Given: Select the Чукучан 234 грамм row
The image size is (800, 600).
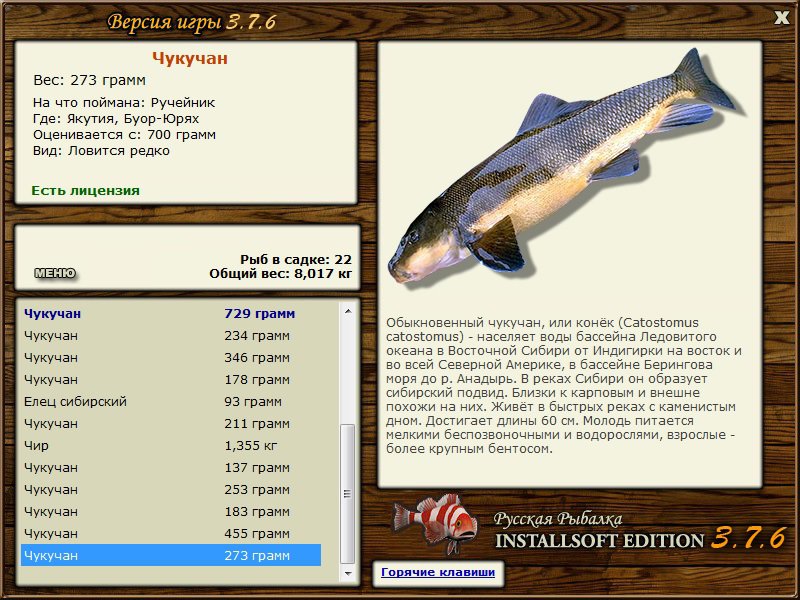Looking at the screenshot, I should click(x=171, y=336).
